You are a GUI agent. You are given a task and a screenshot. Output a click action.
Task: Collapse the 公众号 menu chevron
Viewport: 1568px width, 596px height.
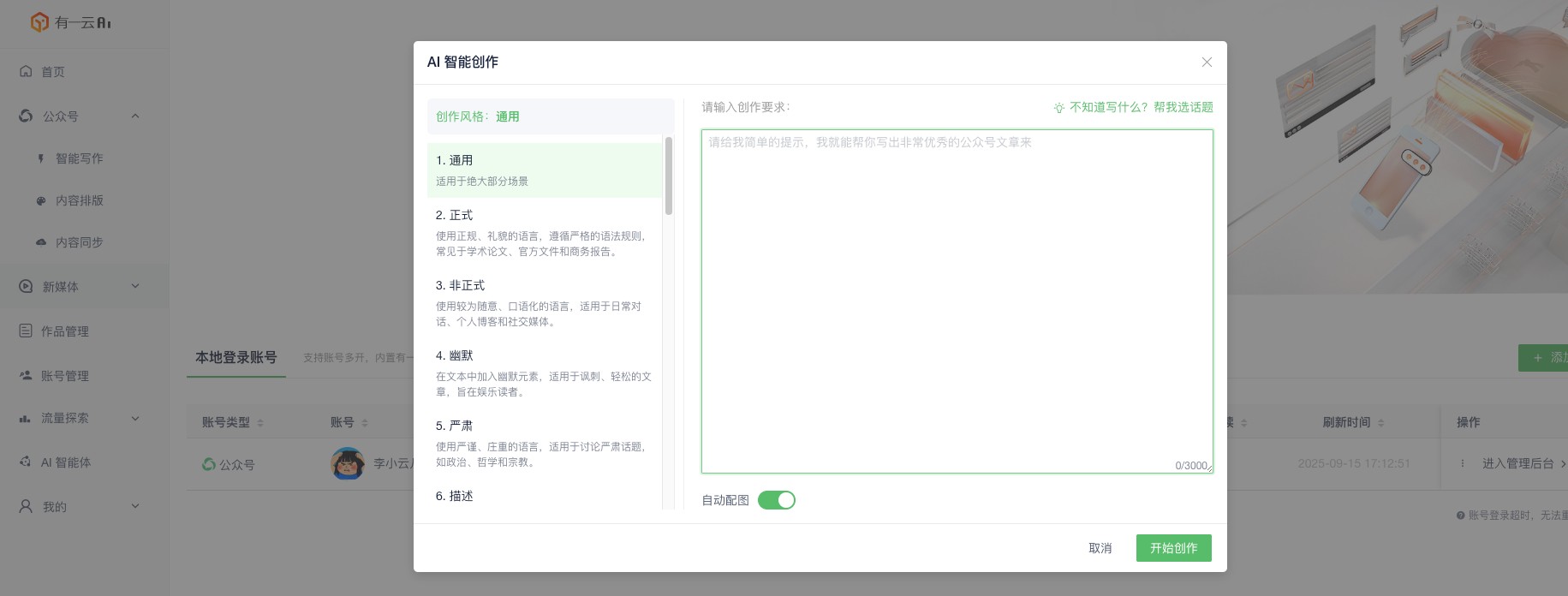(x=135, y=116)
